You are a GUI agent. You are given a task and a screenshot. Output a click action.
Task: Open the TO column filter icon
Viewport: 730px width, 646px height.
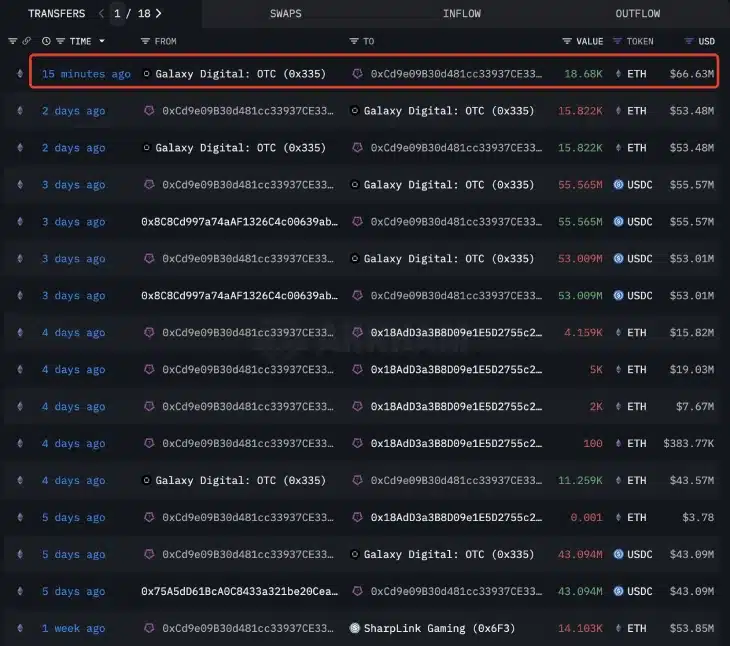(x=354, y=41)
